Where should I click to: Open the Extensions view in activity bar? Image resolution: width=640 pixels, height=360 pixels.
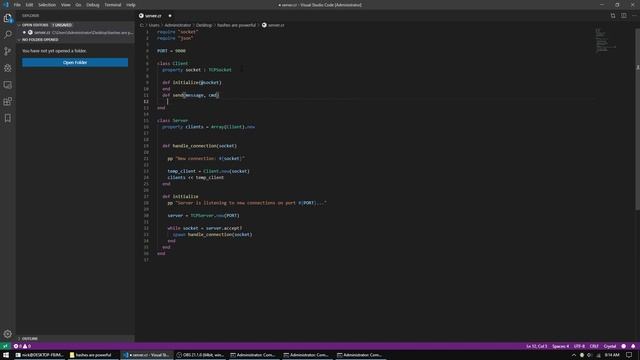pyautogui.click(x=8, y=102)
